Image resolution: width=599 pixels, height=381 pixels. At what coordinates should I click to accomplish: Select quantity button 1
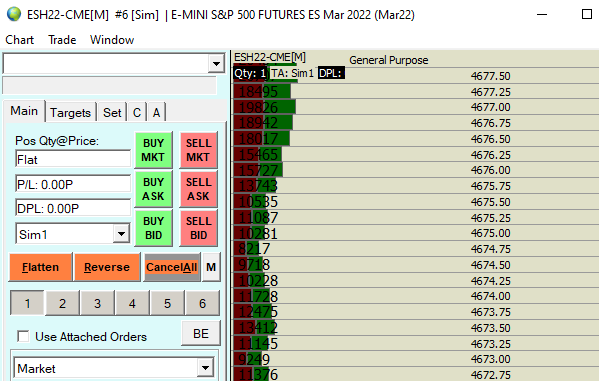(x=27, y=303)
